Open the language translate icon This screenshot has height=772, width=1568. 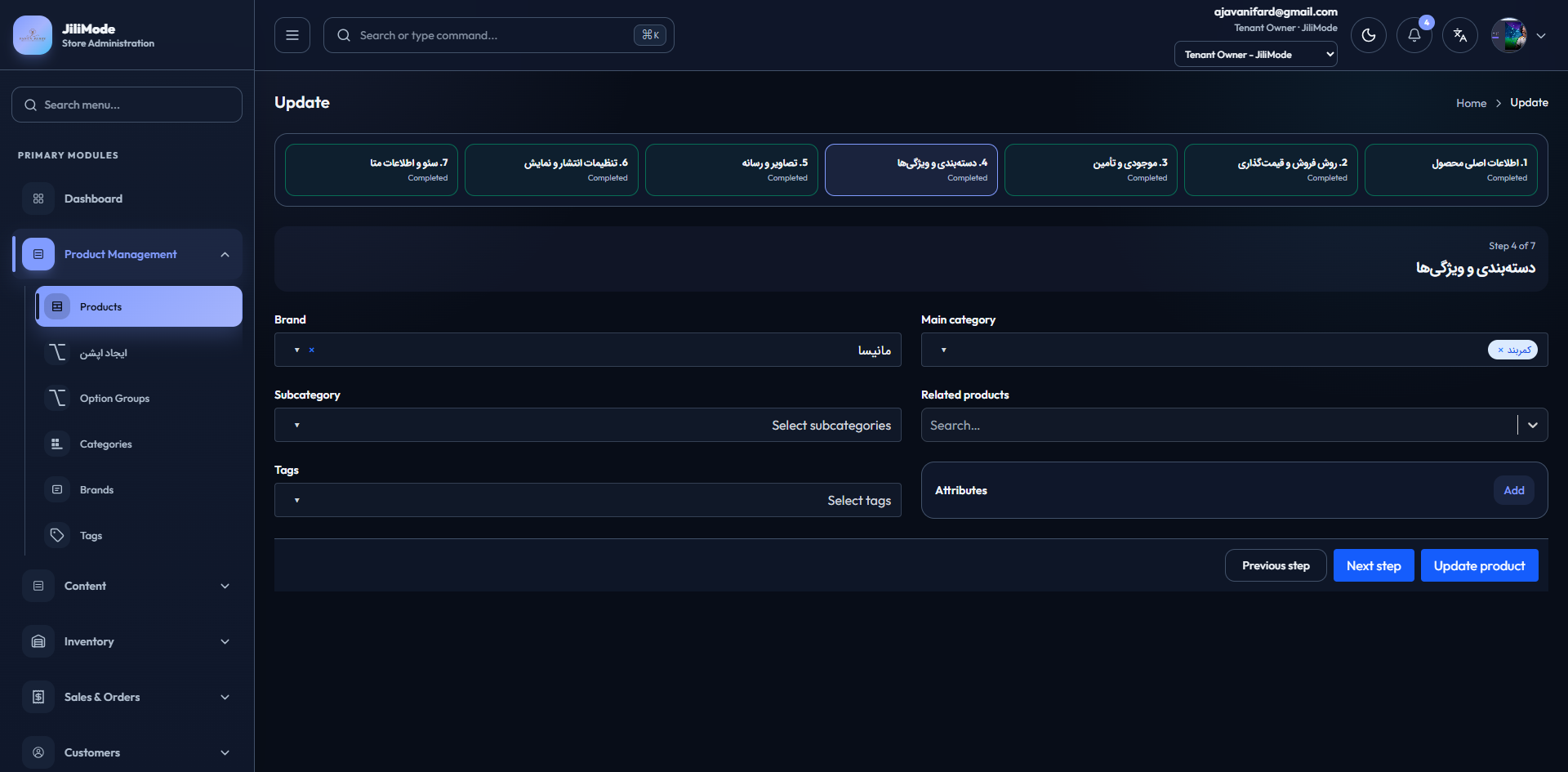tap(1460, 35)
